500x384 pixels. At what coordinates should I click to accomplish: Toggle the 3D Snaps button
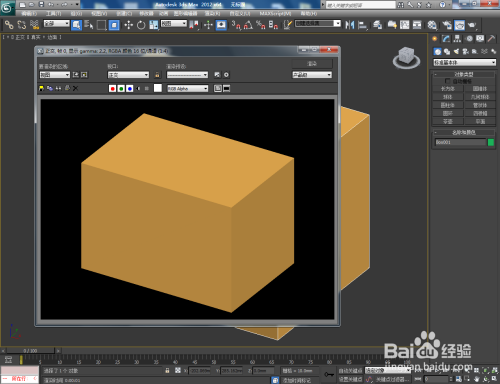pyautogui.click(x=236, y=25)
